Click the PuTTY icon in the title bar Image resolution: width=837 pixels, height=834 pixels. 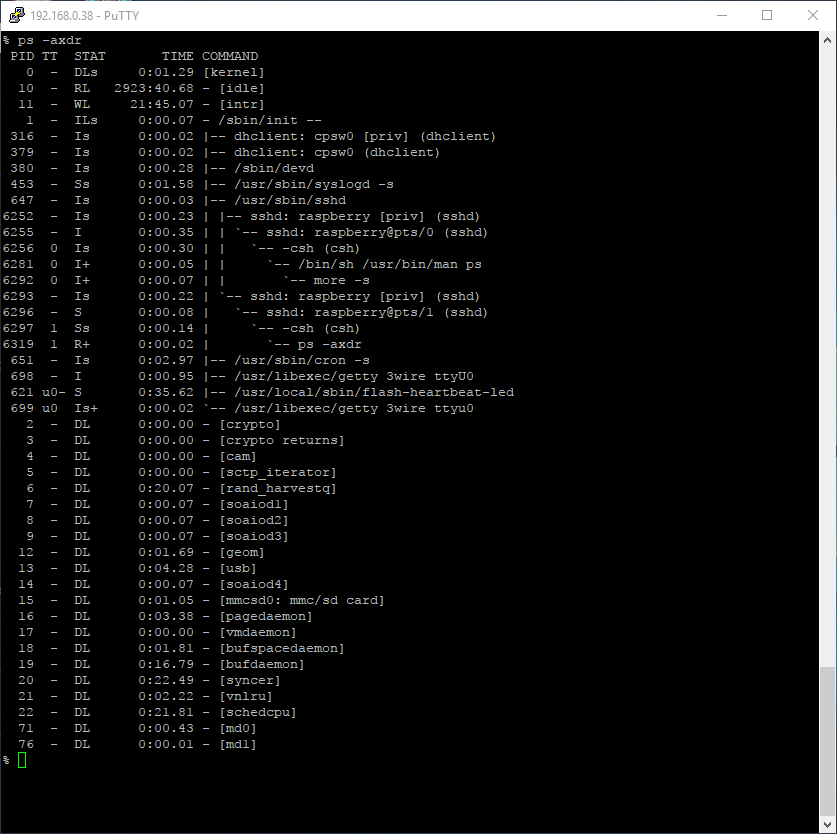17,15
